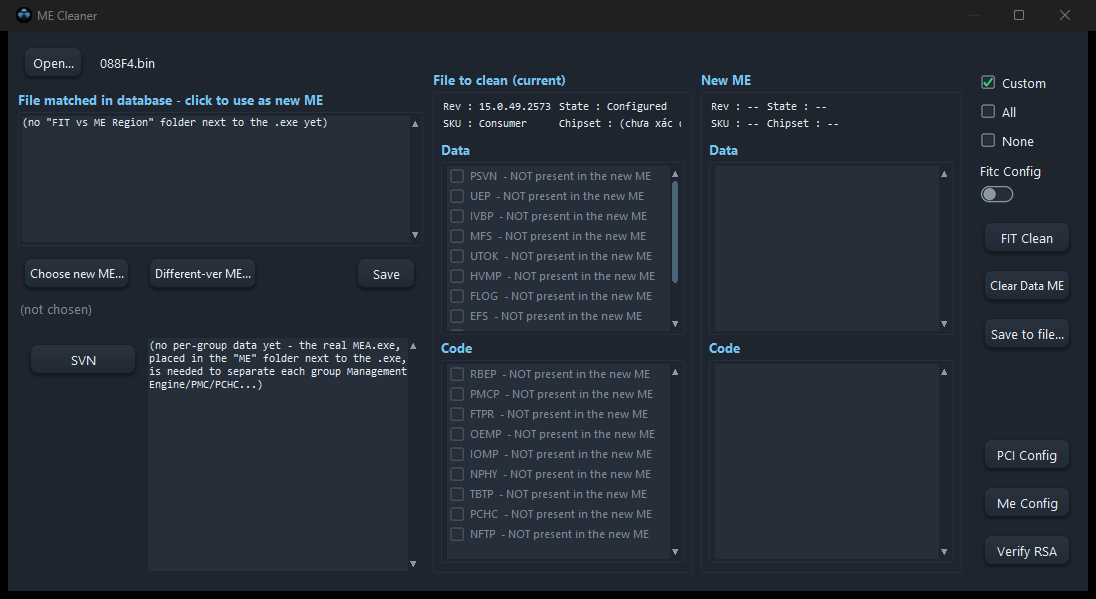Click Clear Data ME button
The image size is (1096, 599).
point(1027,286)
